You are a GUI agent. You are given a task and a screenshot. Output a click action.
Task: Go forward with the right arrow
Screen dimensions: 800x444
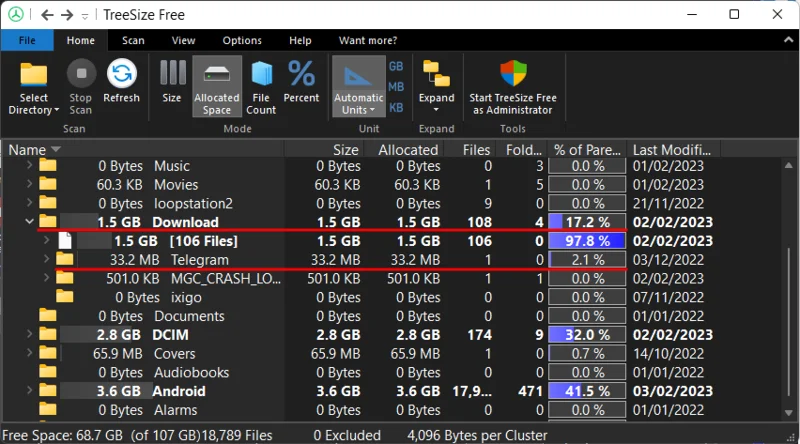coord(67,15)
